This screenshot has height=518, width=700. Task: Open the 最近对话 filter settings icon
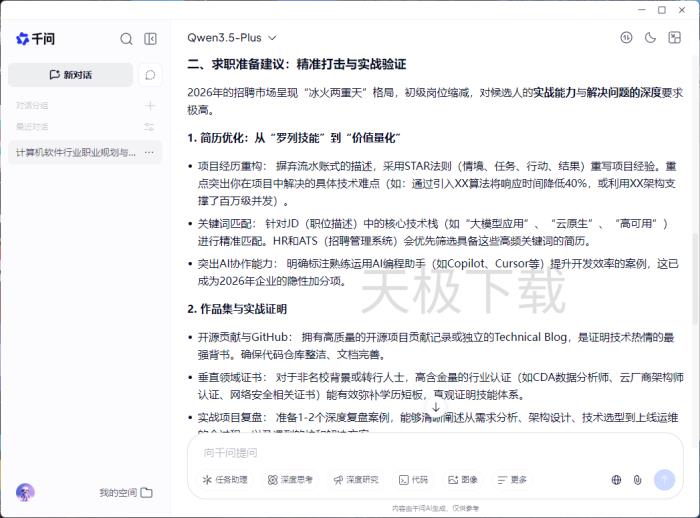[x=150, y=127]
